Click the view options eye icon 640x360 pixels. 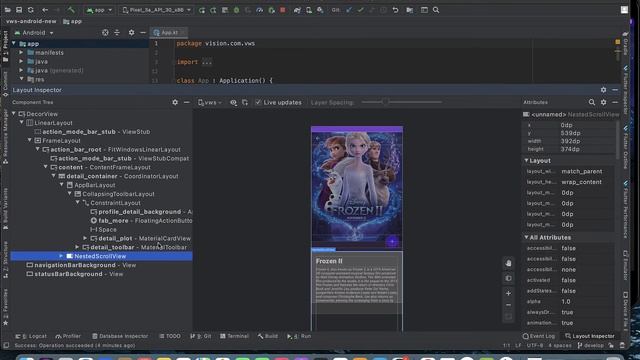[233, 102]
